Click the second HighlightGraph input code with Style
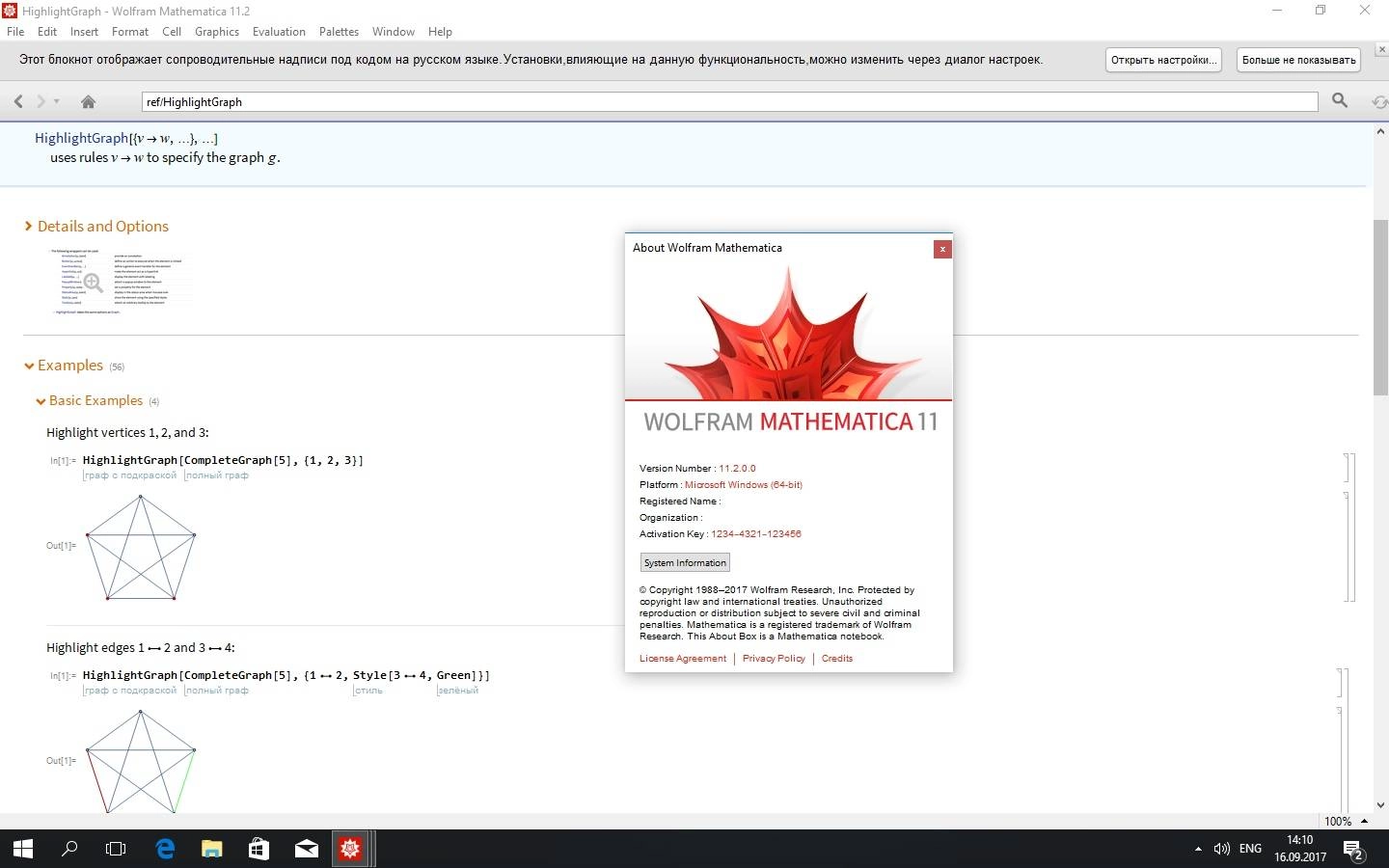 click(x=286, y=675)
